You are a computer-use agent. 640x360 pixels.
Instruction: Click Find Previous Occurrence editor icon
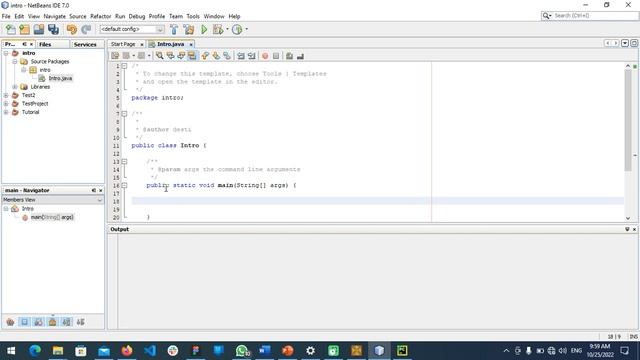[171, 56]
